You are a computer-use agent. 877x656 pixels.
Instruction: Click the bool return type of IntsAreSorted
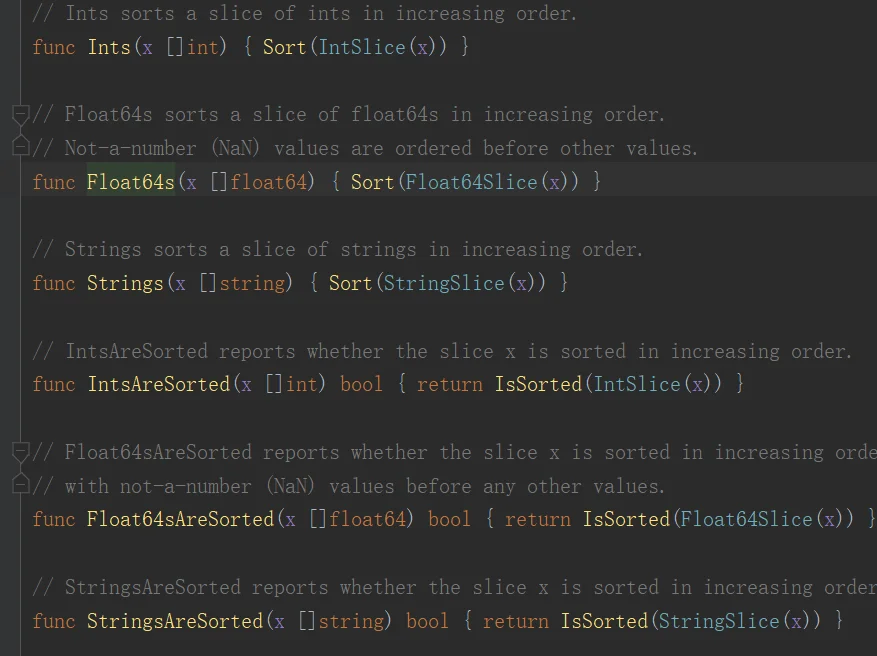(x=361, y=384)
